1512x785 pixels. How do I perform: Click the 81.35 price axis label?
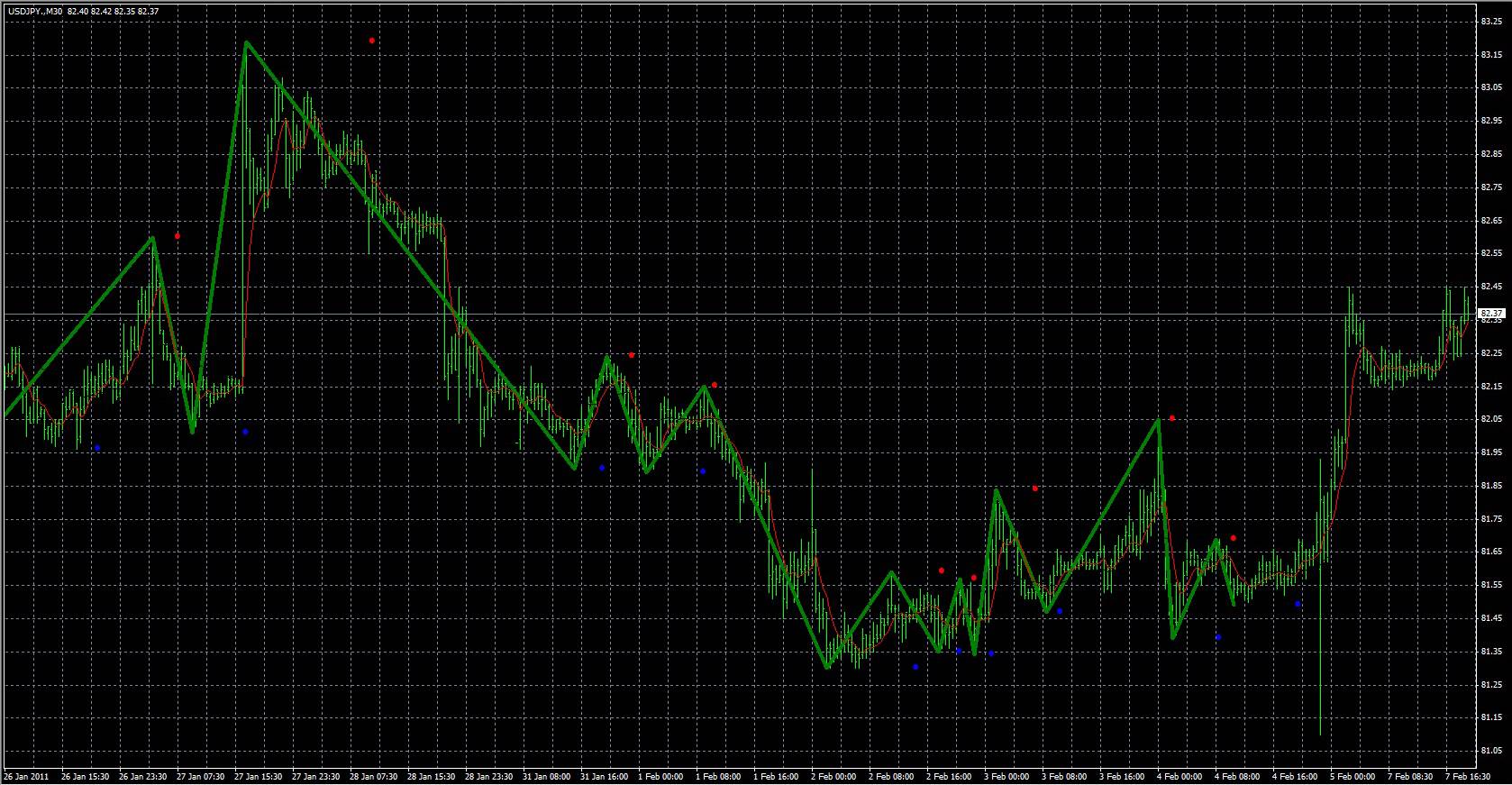pos(1490,652)
